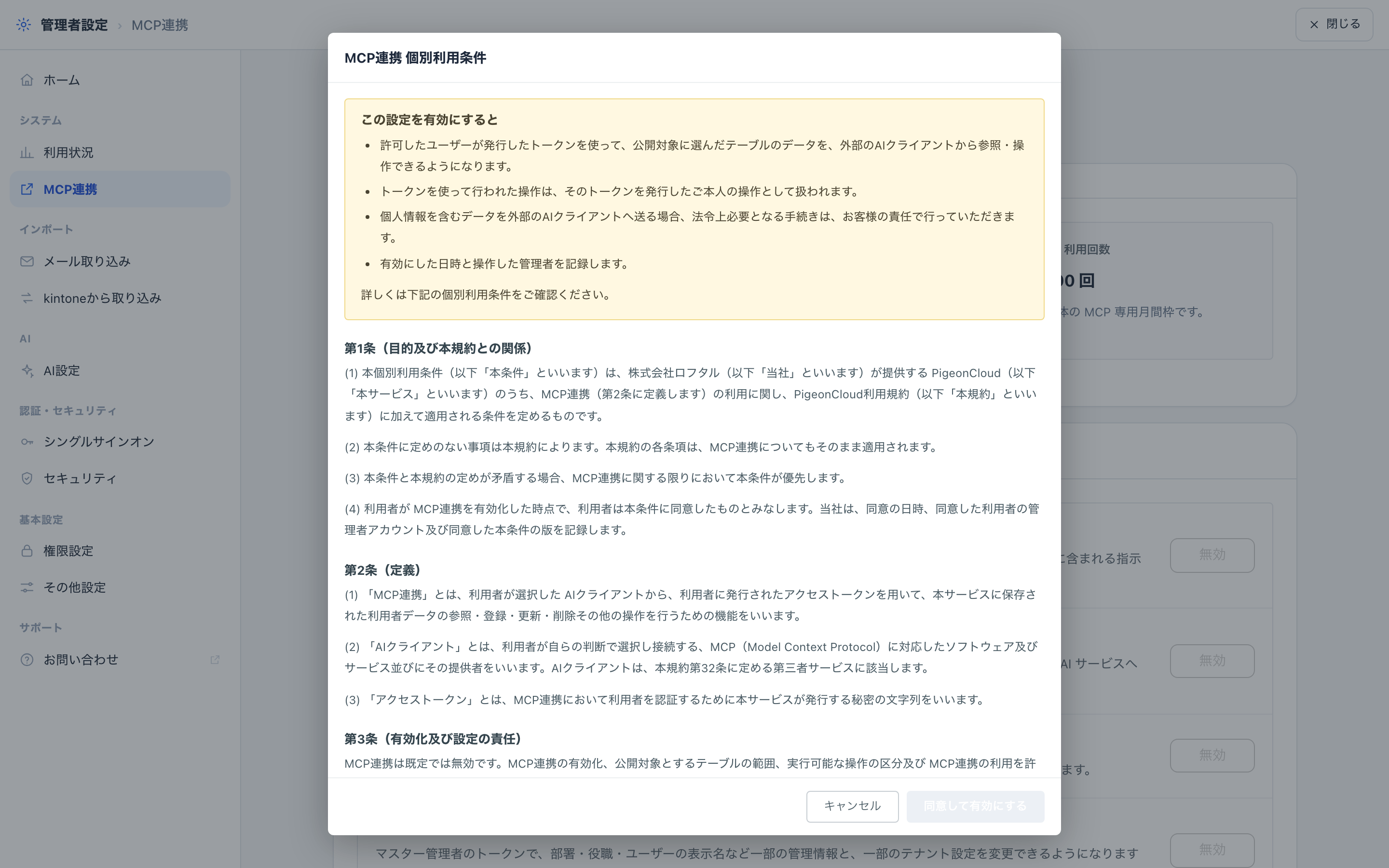Click the Home house icon in sidebar
Viewport: 1389px width, 868px height.
click(27, 80)
